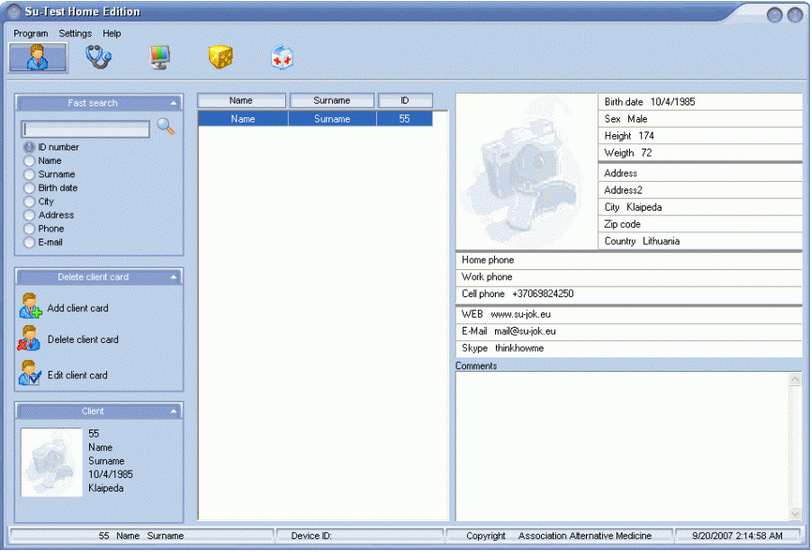
Task: Collapse the Fast search panel
Action: tap(173, 103)
